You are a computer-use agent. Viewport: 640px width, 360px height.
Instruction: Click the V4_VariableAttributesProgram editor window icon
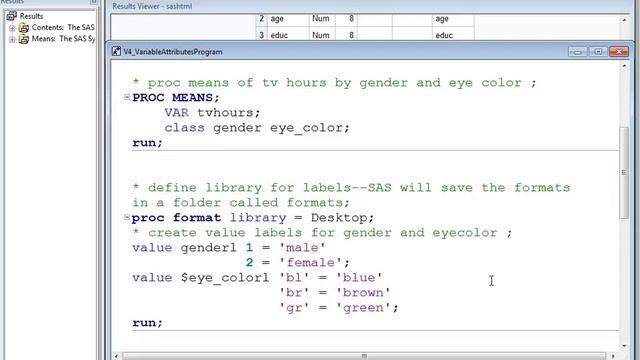(116, 51)
